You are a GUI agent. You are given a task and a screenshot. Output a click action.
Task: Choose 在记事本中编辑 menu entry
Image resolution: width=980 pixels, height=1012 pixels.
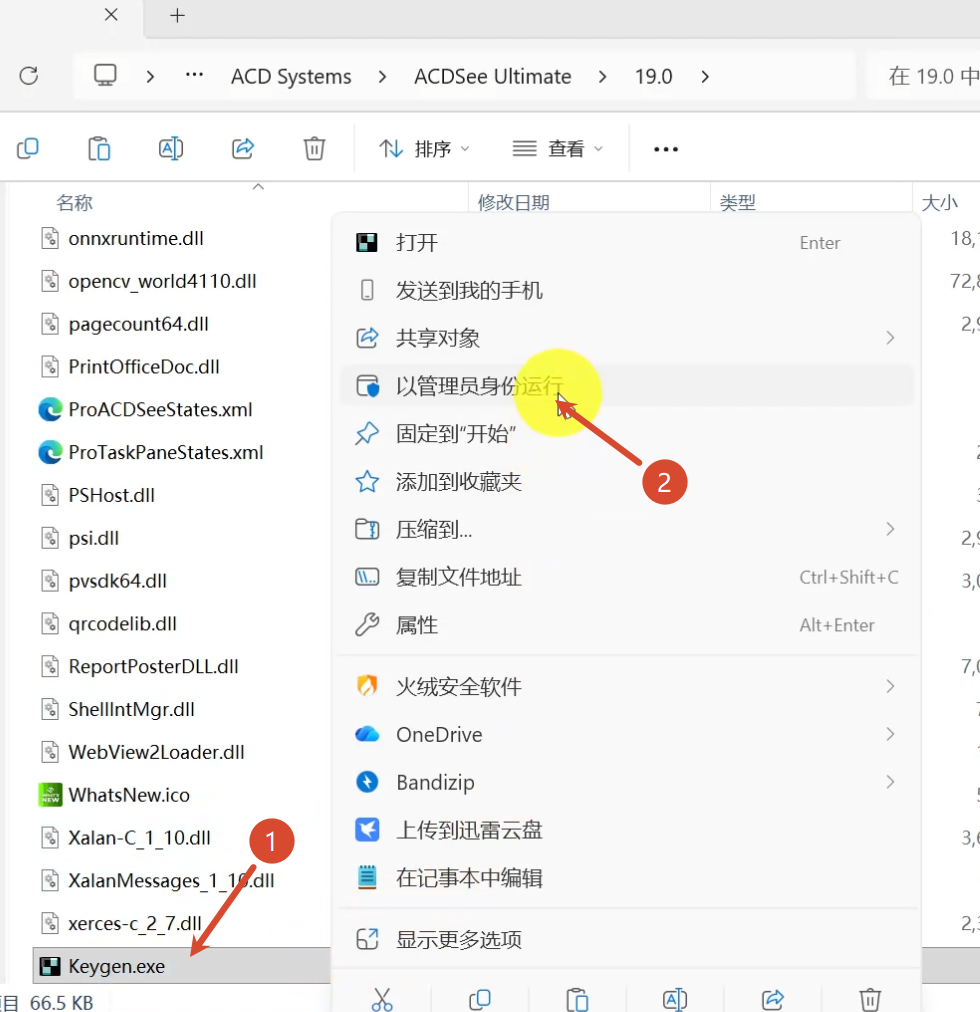(x=626, y=878)
